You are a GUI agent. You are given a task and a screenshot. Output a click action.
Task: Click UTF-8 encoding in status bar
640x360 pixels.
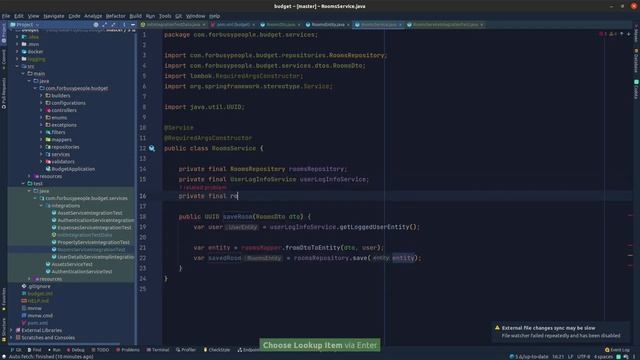[583, 357]
